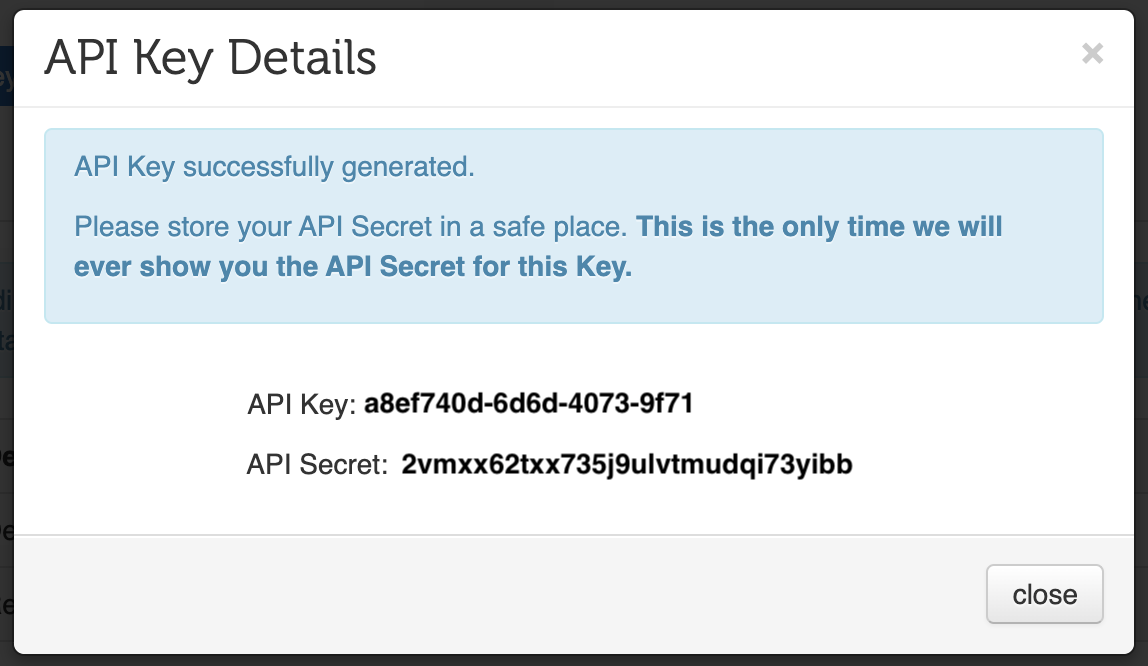Click the dimmed blue button behind the dialog

tap(6, 82)
